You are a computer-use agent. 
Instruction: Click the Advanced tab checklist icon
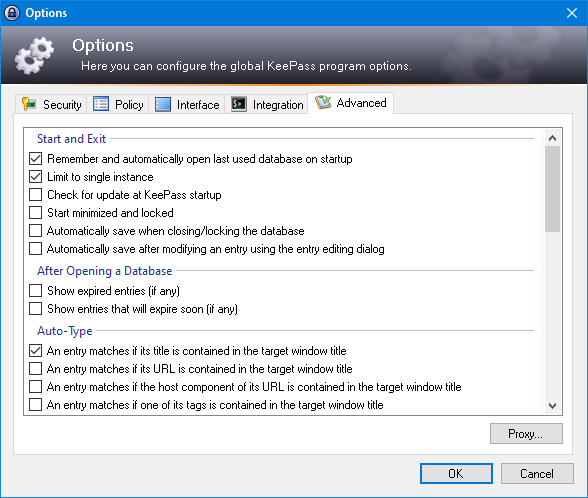coord(323,102)
